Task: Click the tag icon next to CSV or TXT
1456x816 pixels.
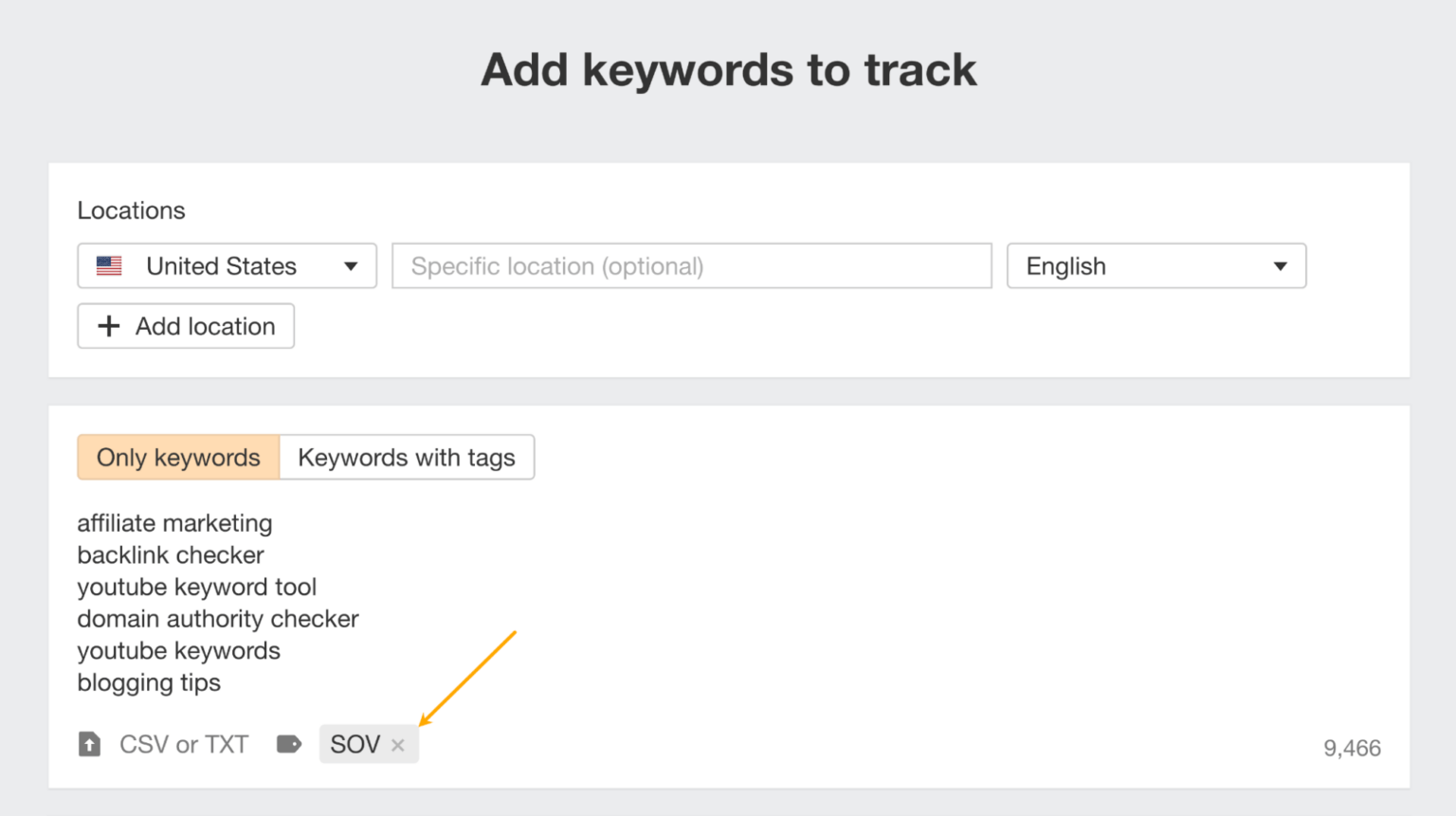Action: (289, 744)
